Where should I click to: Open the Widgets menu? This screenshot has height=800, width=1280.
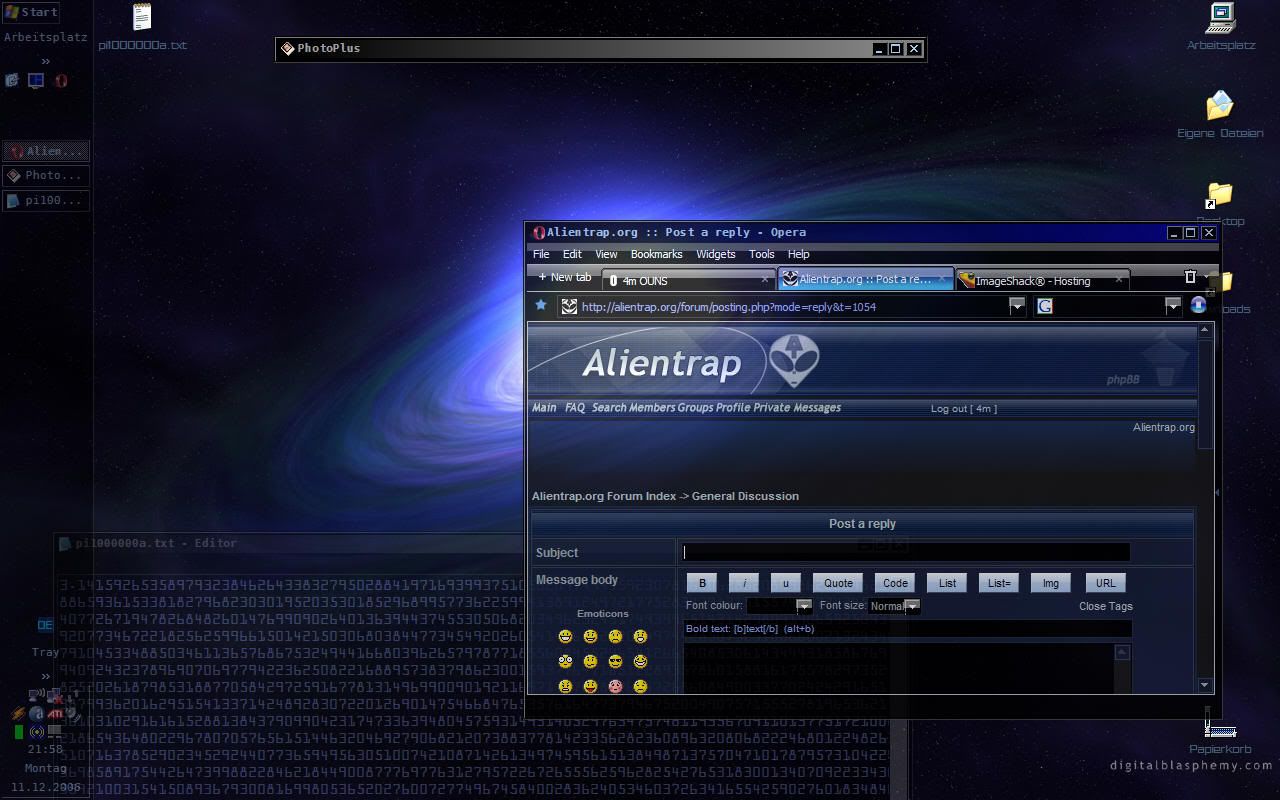(715, 254)
